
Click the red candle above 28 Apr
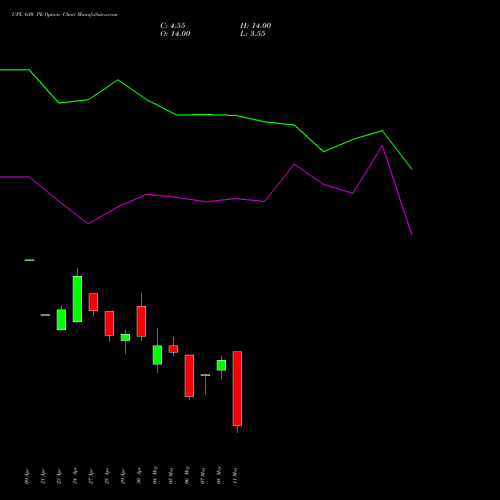109,323
